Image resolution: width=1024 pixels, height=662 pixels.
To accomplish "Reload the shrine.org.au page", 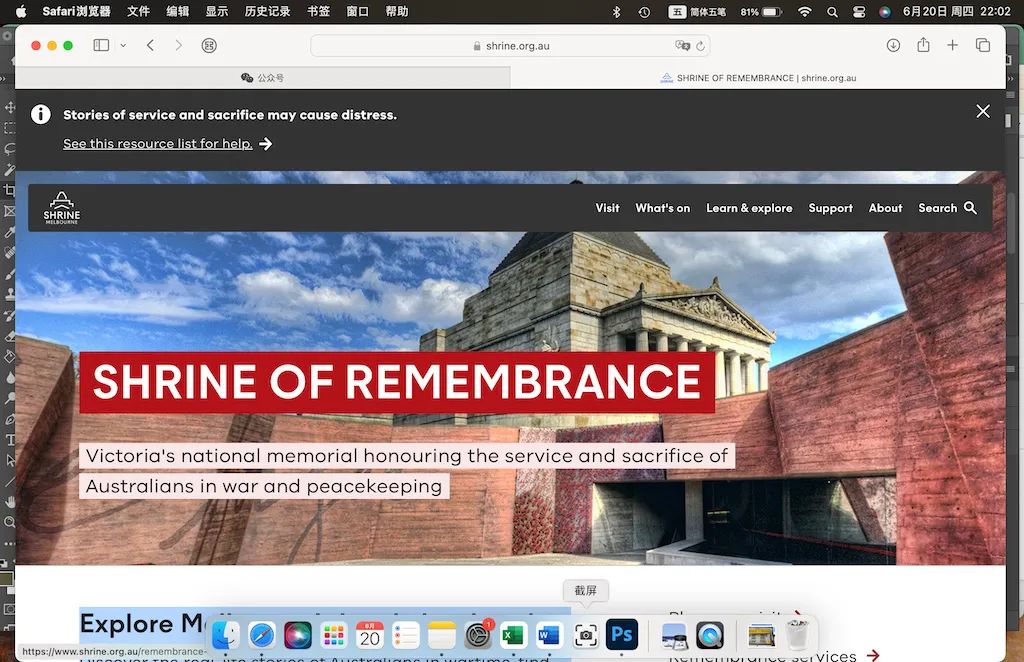I will click(x=700, y=46).
